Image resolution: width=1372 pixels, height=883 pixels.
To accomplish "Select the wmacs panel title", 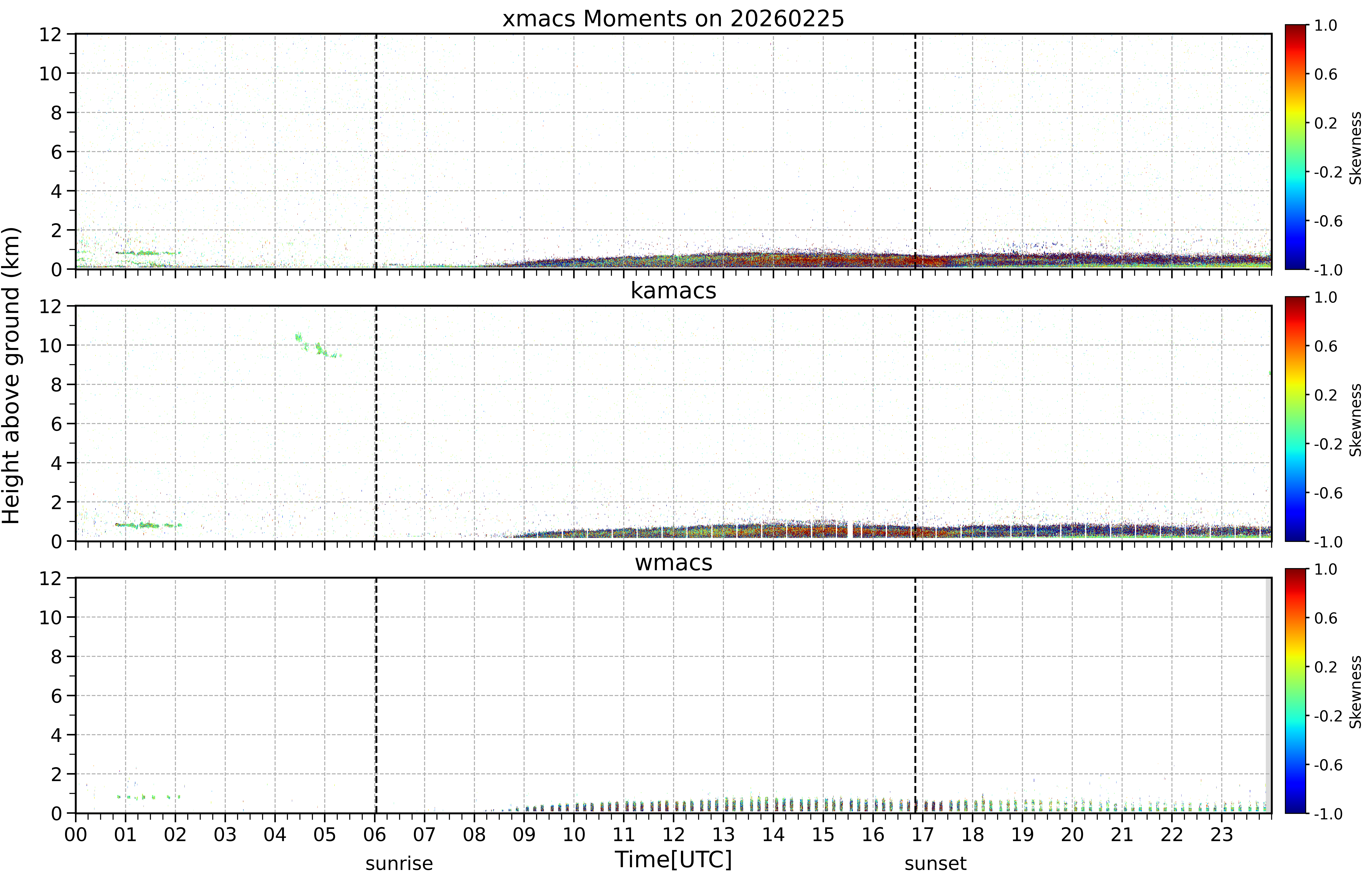I will [673, 562].
